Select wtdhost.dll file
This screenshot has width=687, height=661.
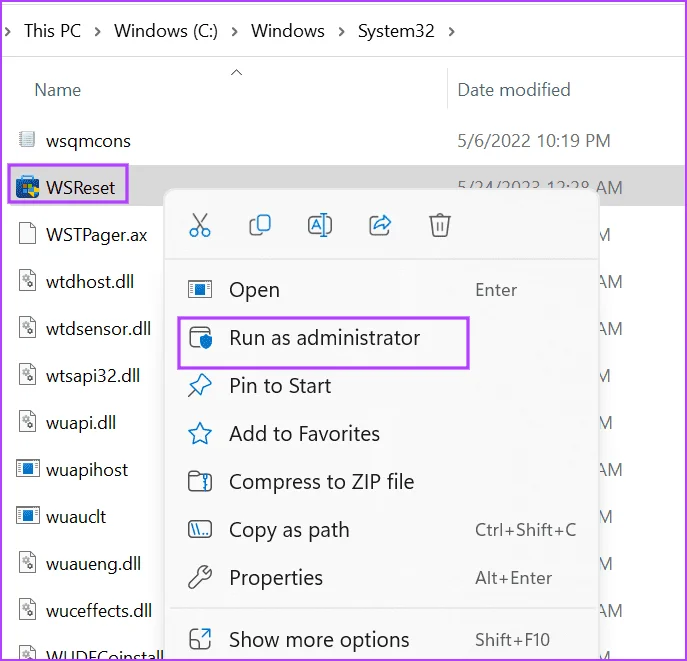(x=90, y=282)
